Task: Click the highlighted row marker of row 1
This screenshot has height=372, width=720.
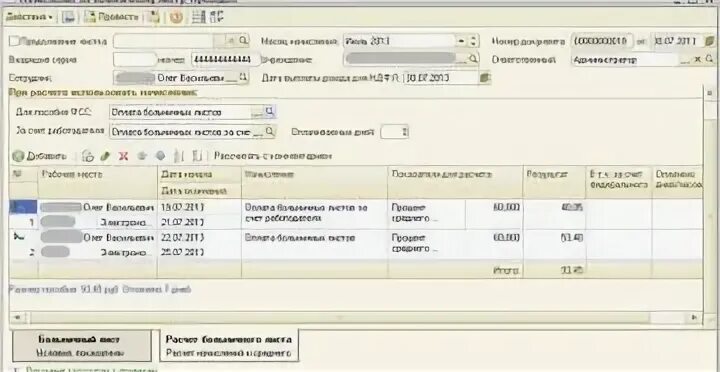Action: [x=23, y=207]
